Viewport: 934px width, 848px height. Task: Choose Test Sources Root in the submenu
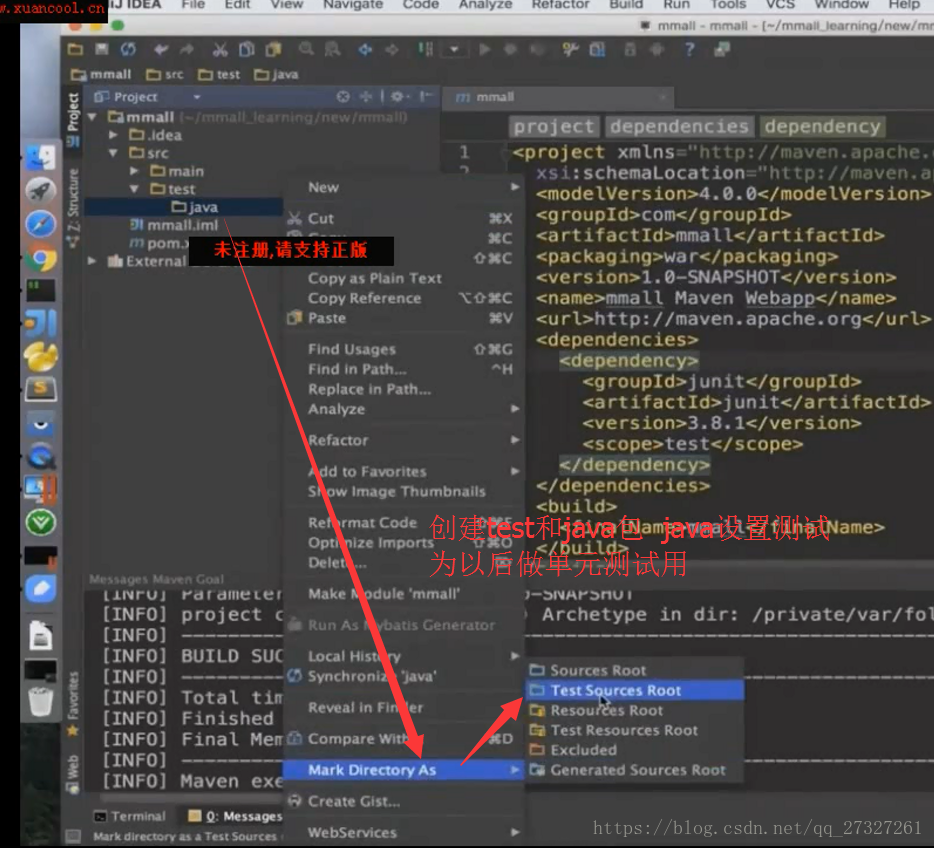coord(635,690)
